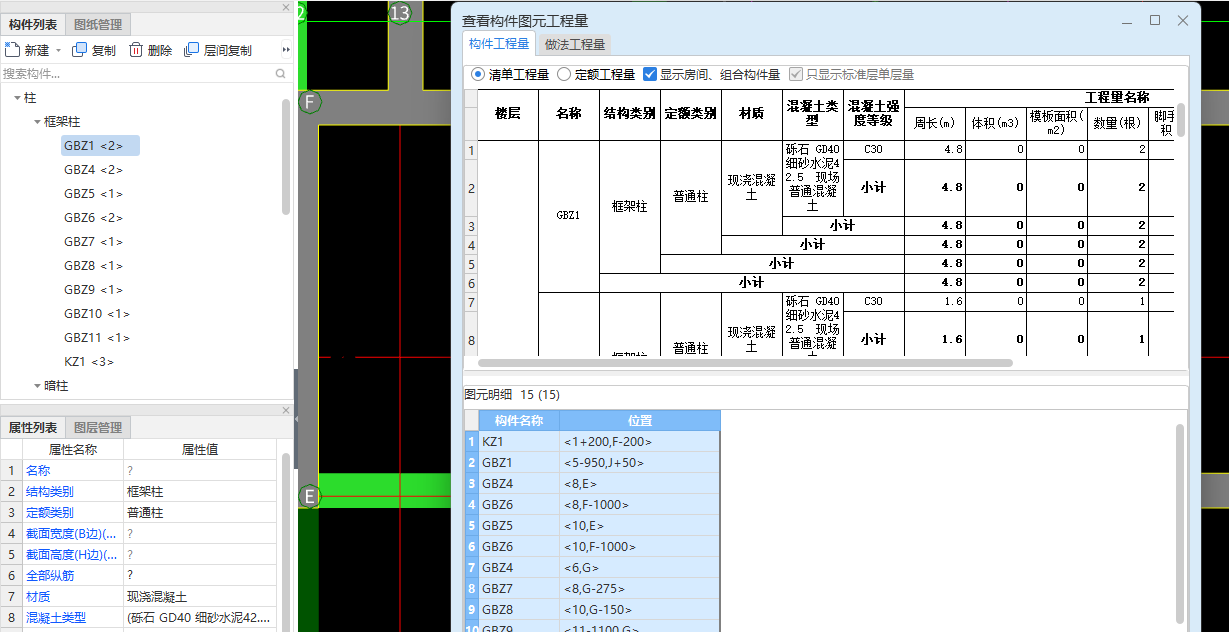Click axis bubble 13 on drawing canvas
Screen dimensions: 1229x632
pos(400,13)
